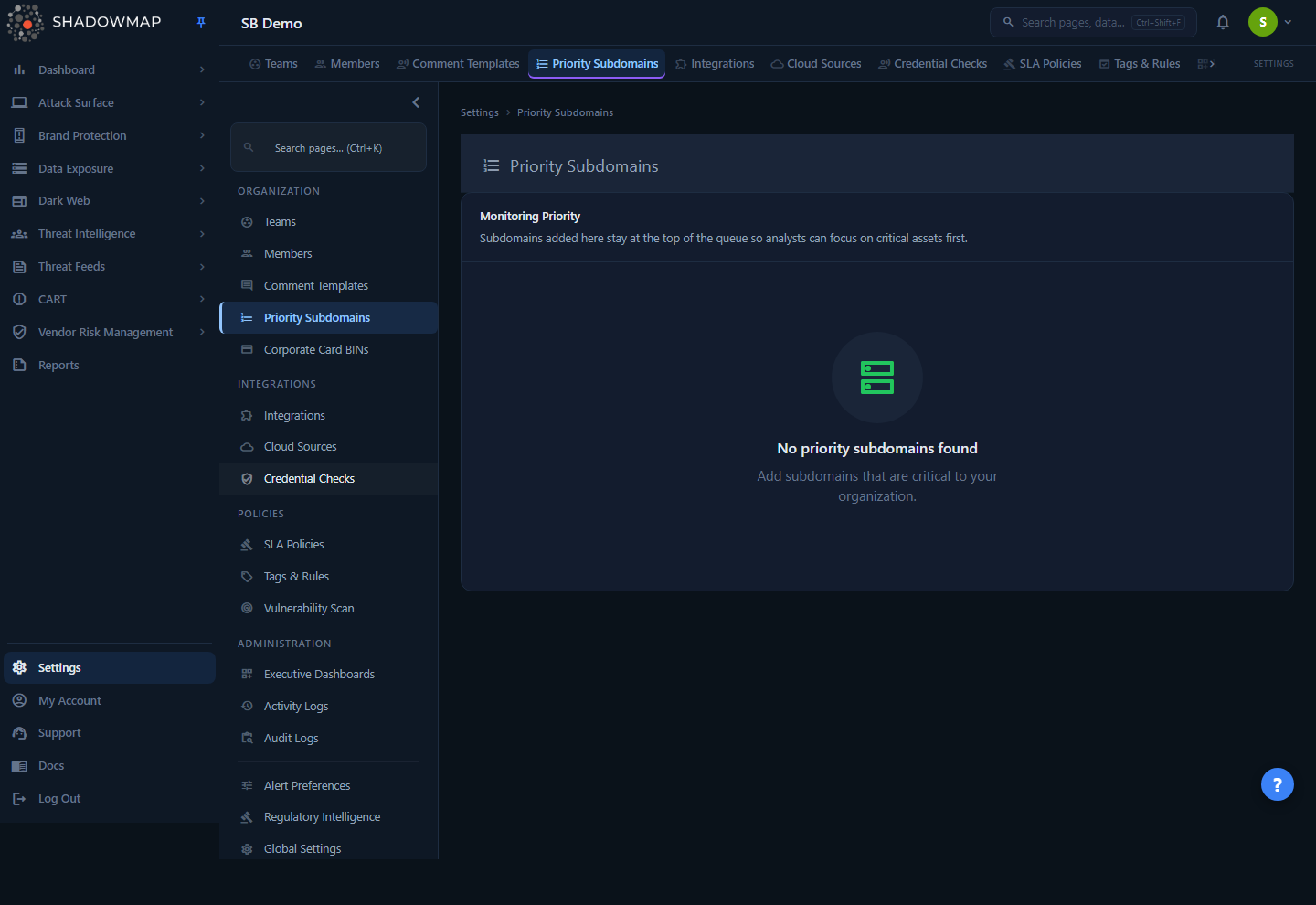Image resolution: width=1316 pixels, height=905 pixels.
Task: Open user avatar S menu
Action: point(1263,22)
